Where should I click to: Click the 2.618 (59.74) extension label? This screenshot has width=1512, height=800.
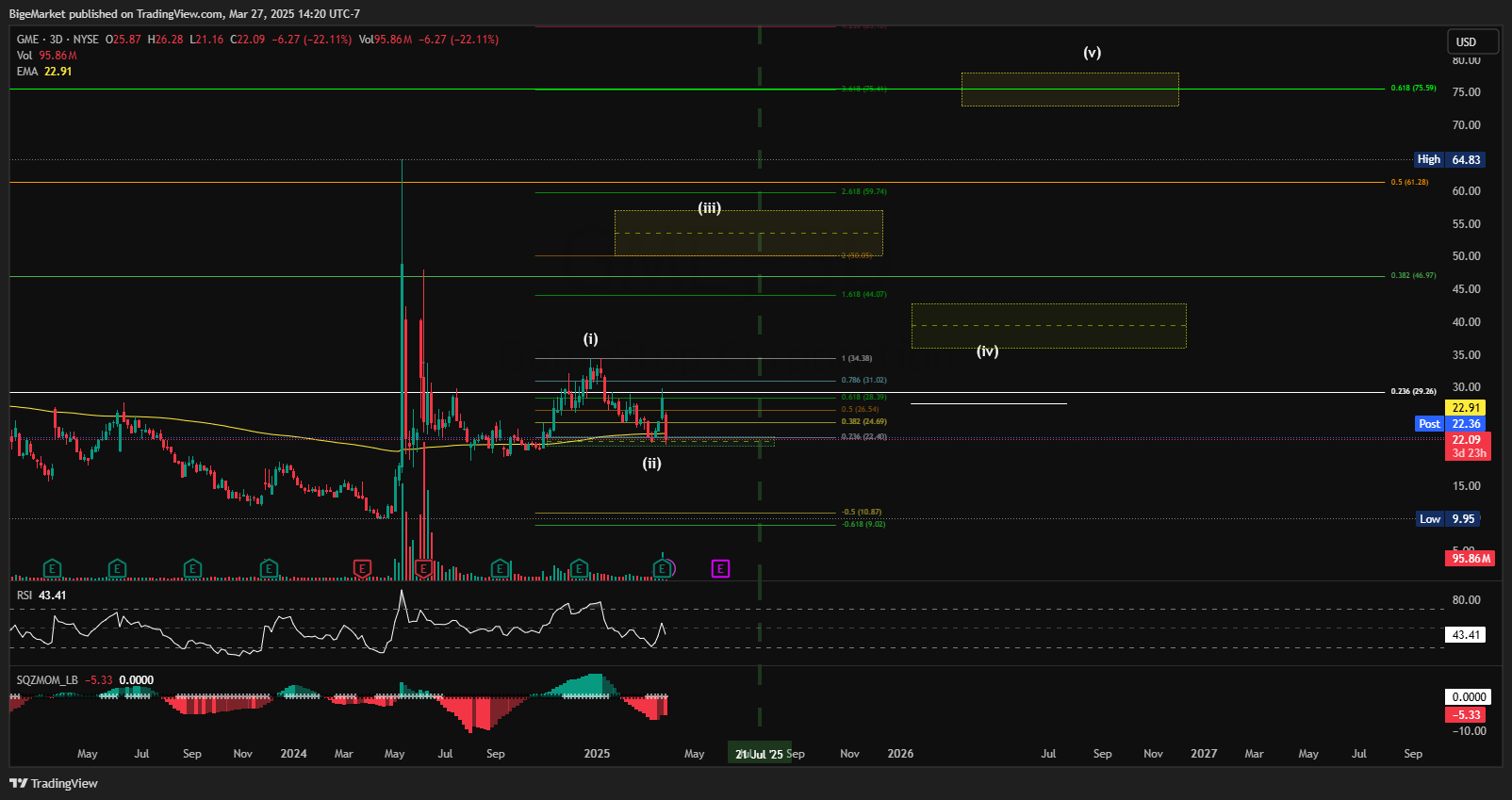(863, 191)
